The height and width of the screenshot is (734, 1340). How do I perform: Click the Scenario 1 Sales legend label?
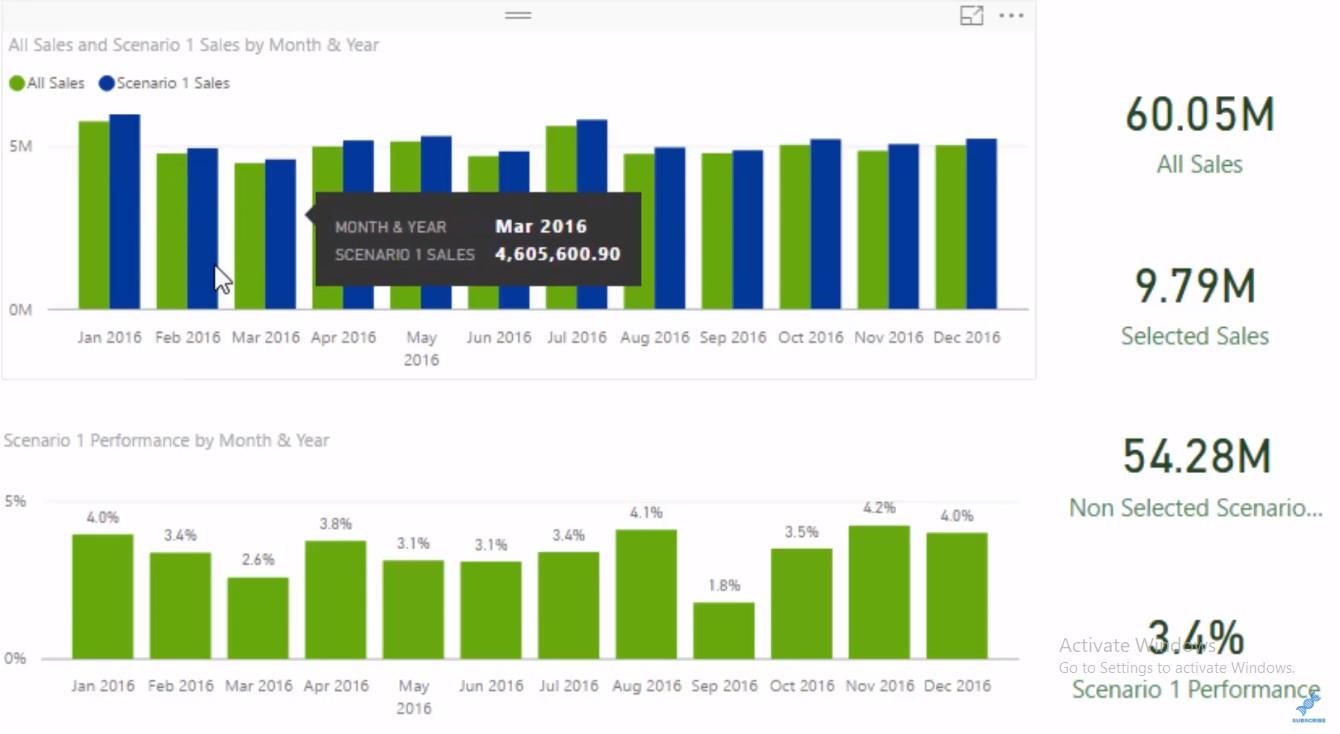173,84
